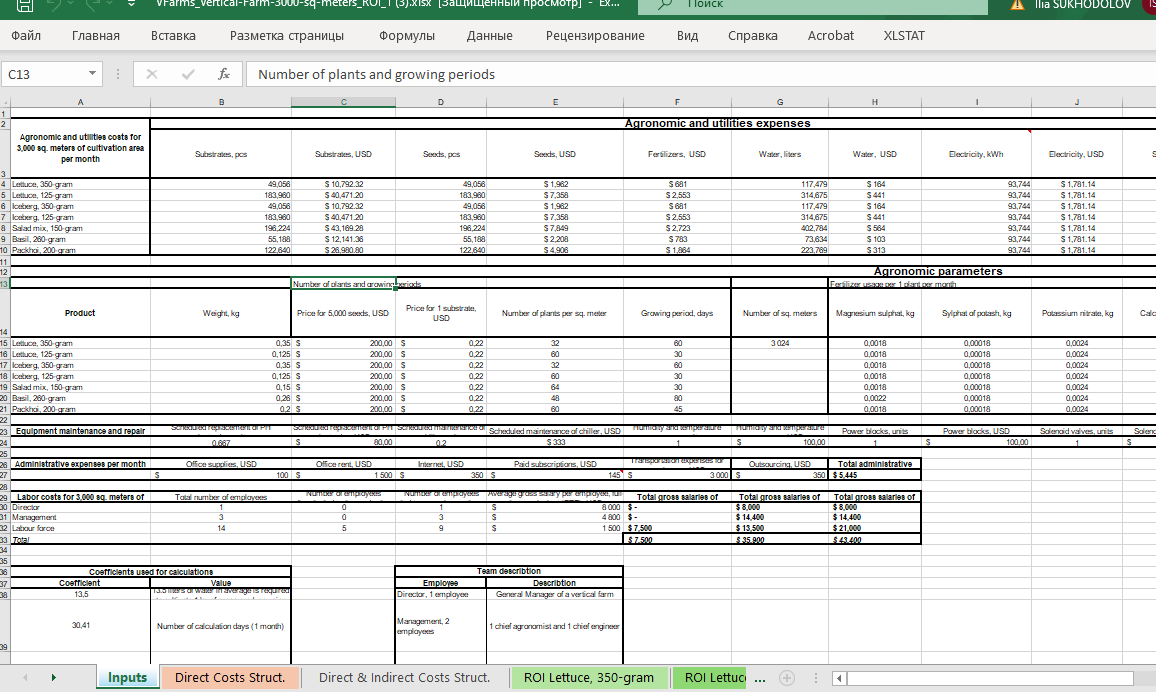Image resolution: width=1156 pixels, height=692 pixels.
Task: Click the Undo icon
Action: 55,6
